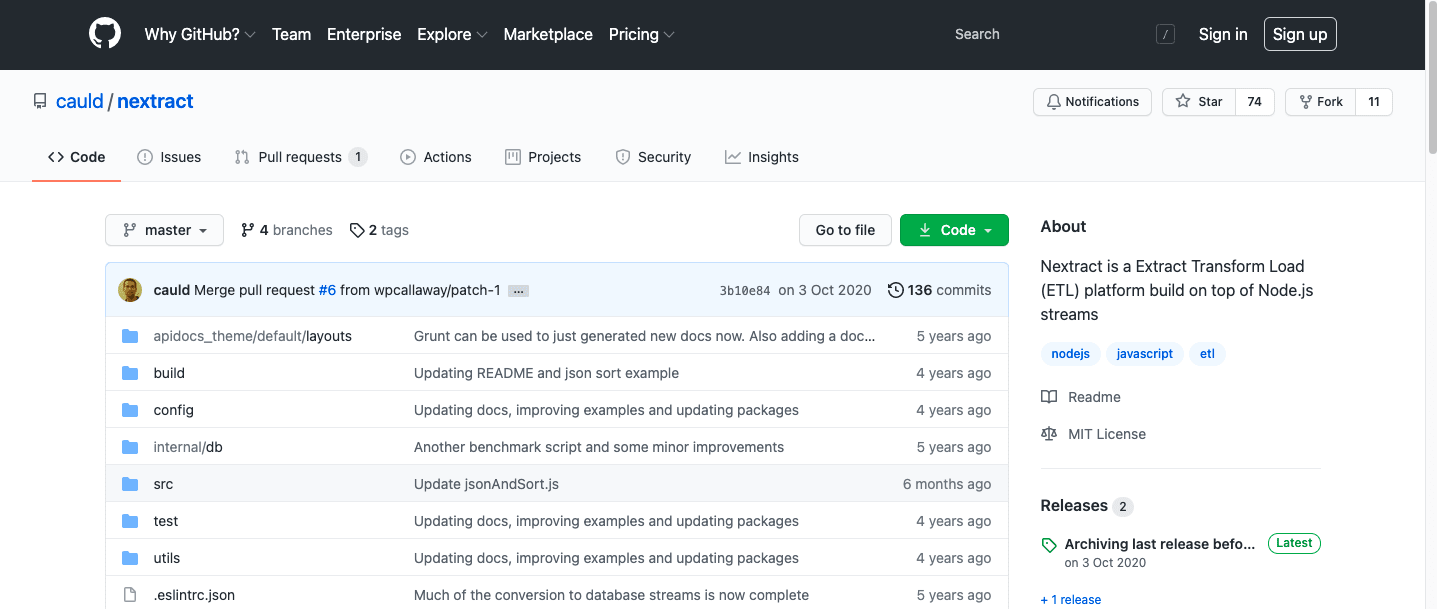Switch to the Insights tab
The width and height of the screenshot is (1437, 609).
point(762,157)
